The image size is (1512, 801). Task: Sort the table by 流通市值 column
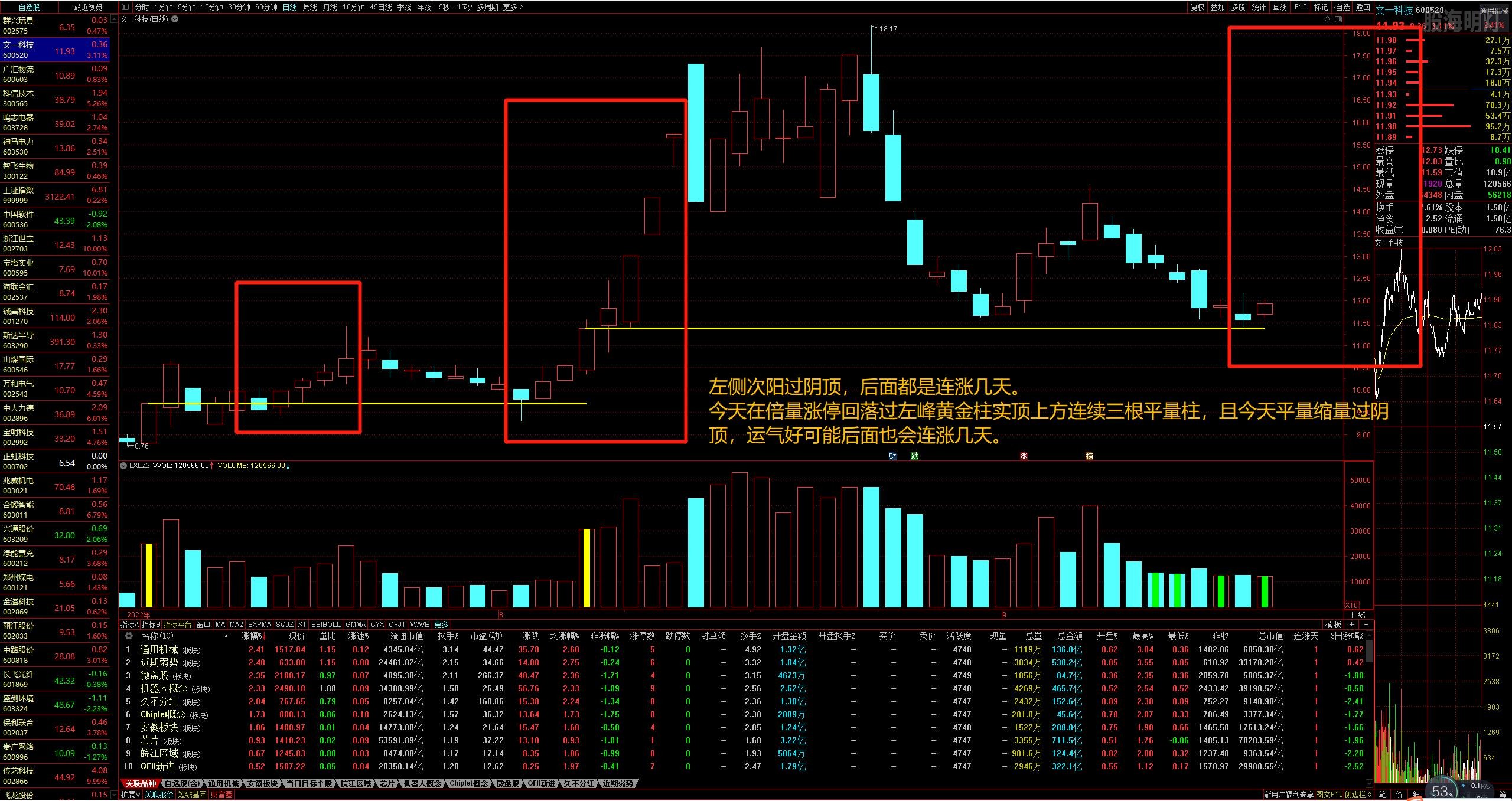coord(406,636)
